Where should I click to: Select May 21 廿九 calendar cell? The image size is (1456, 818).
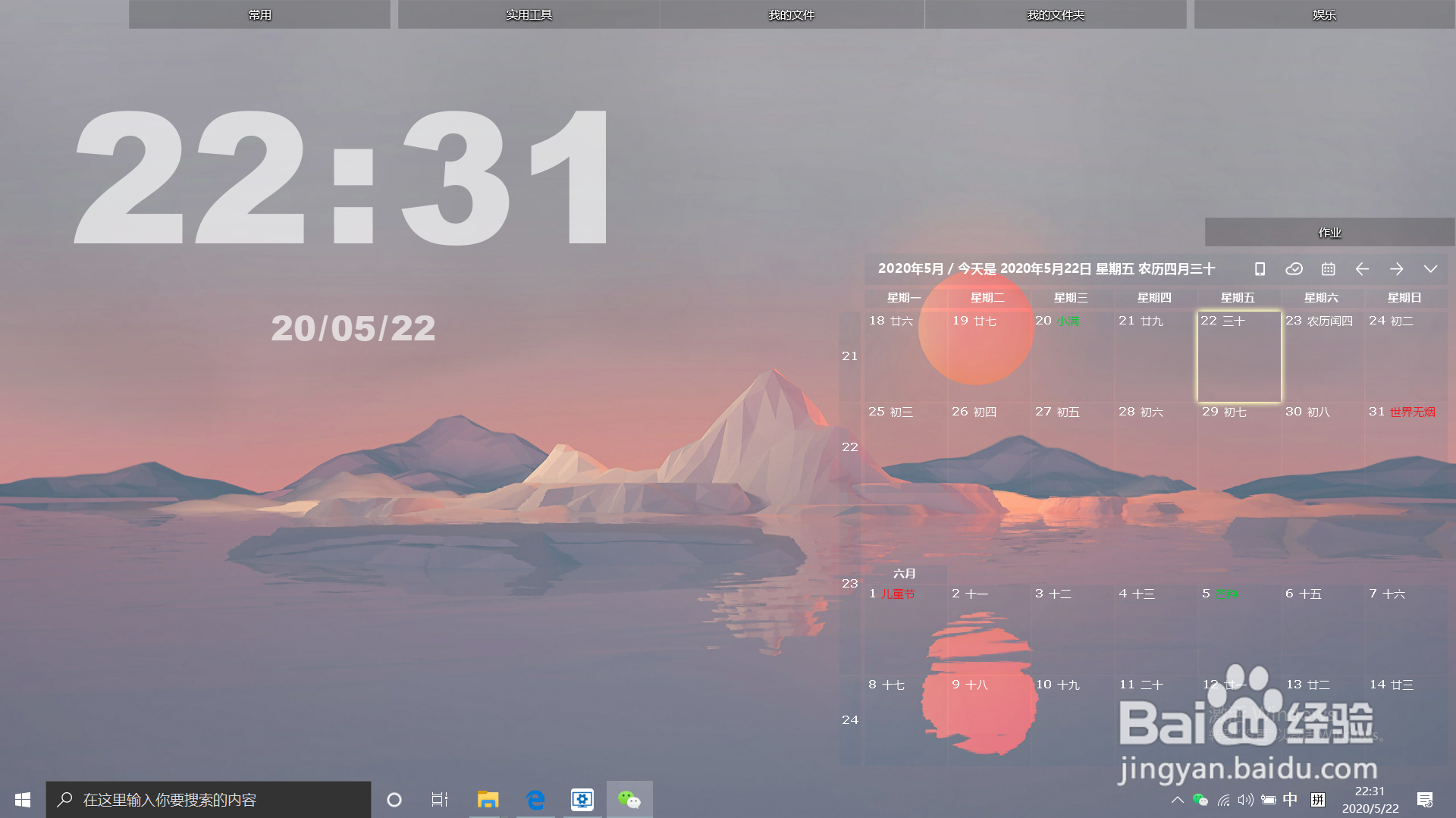tap(1156, 356)
